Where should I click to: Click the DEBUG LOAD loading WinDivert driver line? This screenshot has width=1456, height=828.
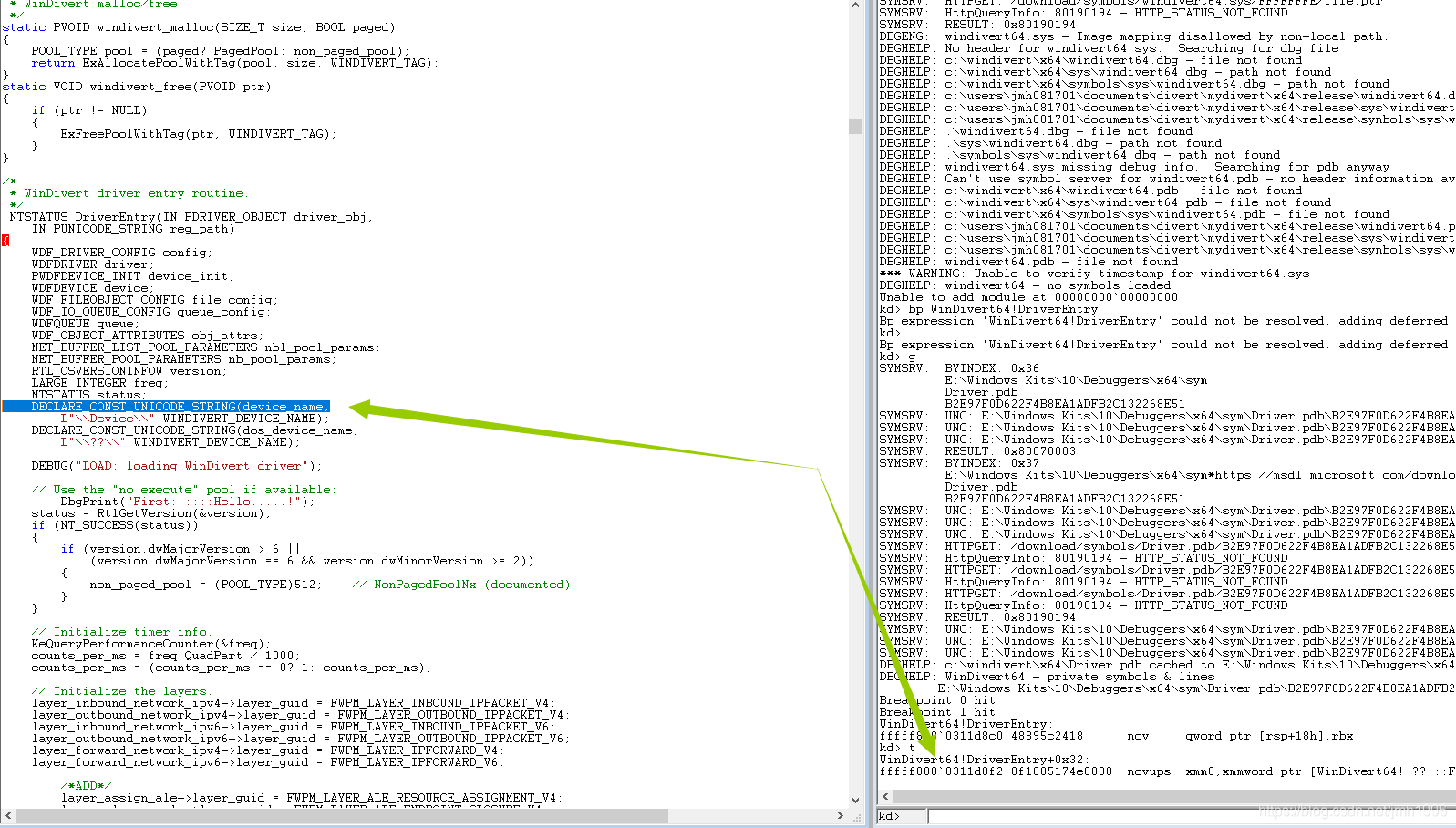[176, 466]
